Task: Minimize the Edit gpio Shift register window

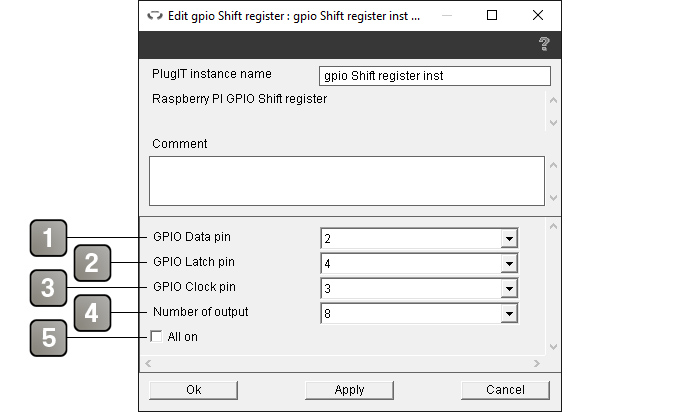Action: click(445, 16)
